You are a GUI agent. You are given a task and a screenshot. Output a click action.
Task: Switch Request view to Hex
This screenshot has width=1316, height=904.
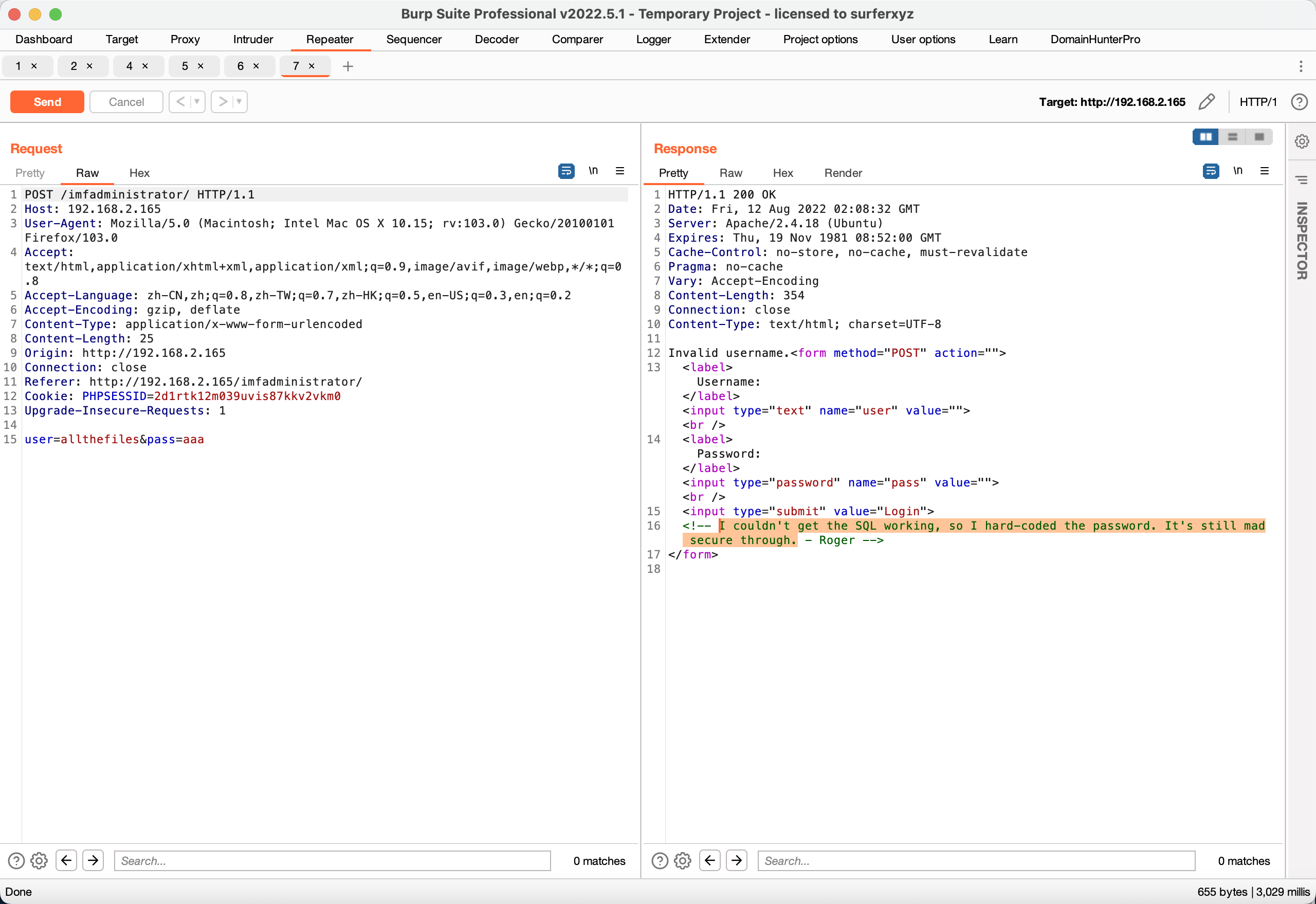point(139,173)
